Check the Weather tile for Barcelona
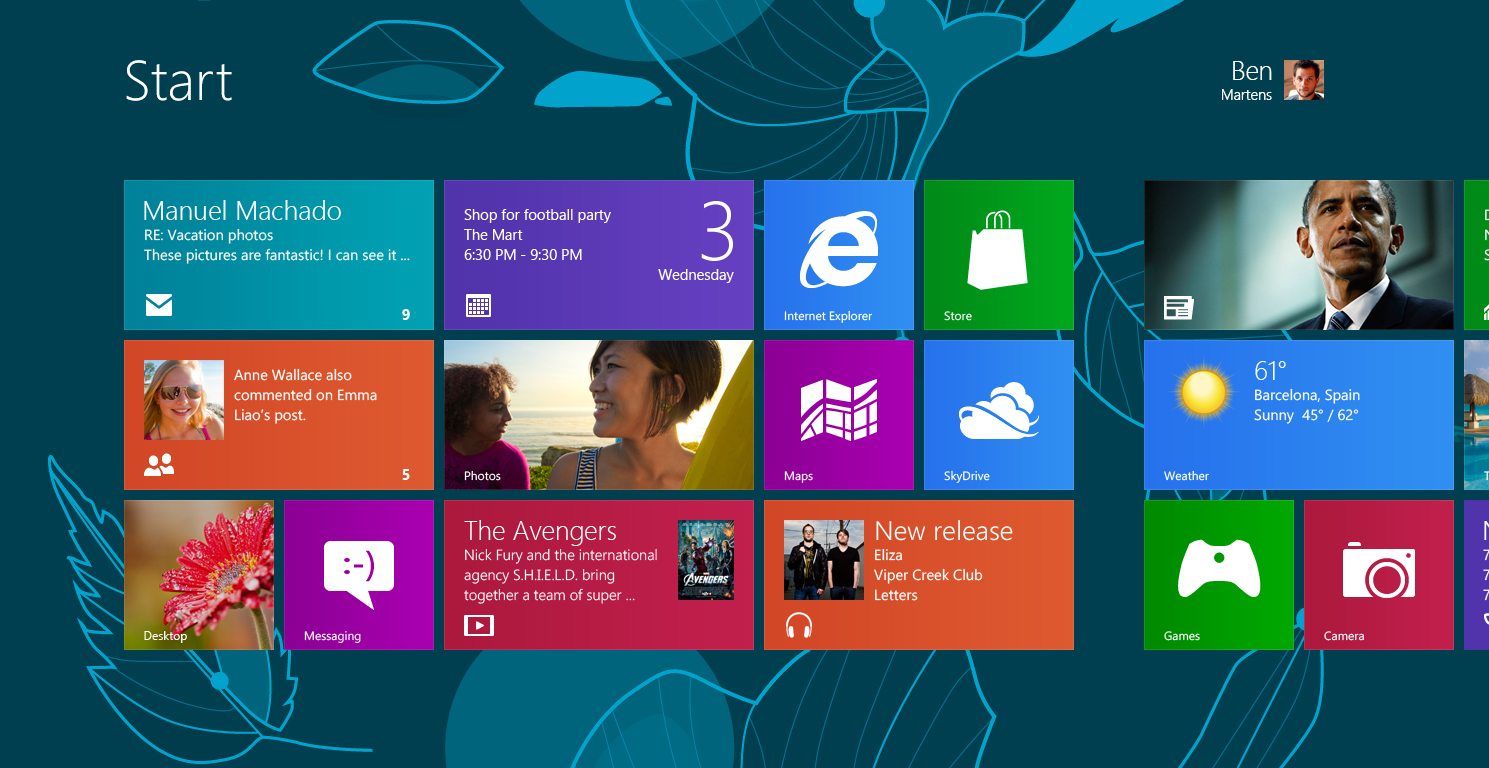 1298,414
